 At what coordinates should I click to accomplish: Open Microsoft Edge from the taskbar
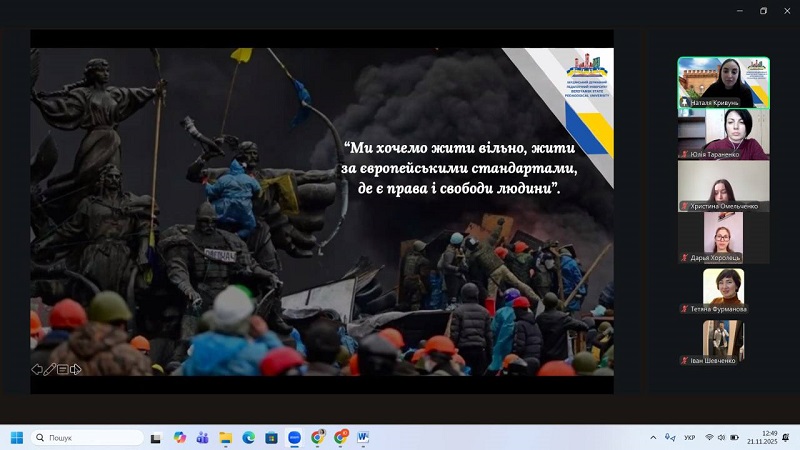(248, 437)
